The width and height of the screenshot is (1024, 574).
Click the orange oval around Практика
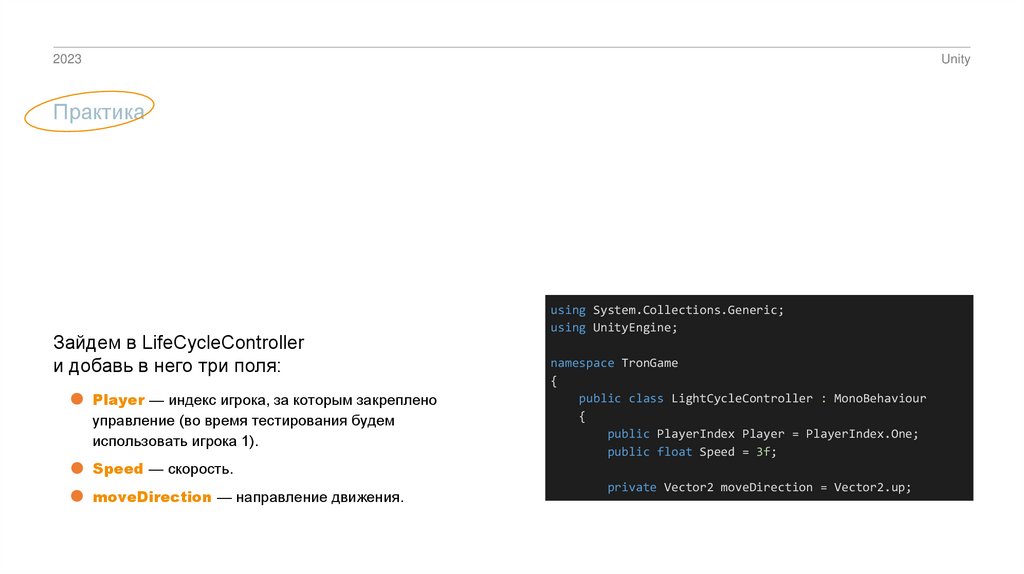pos(90,113)
